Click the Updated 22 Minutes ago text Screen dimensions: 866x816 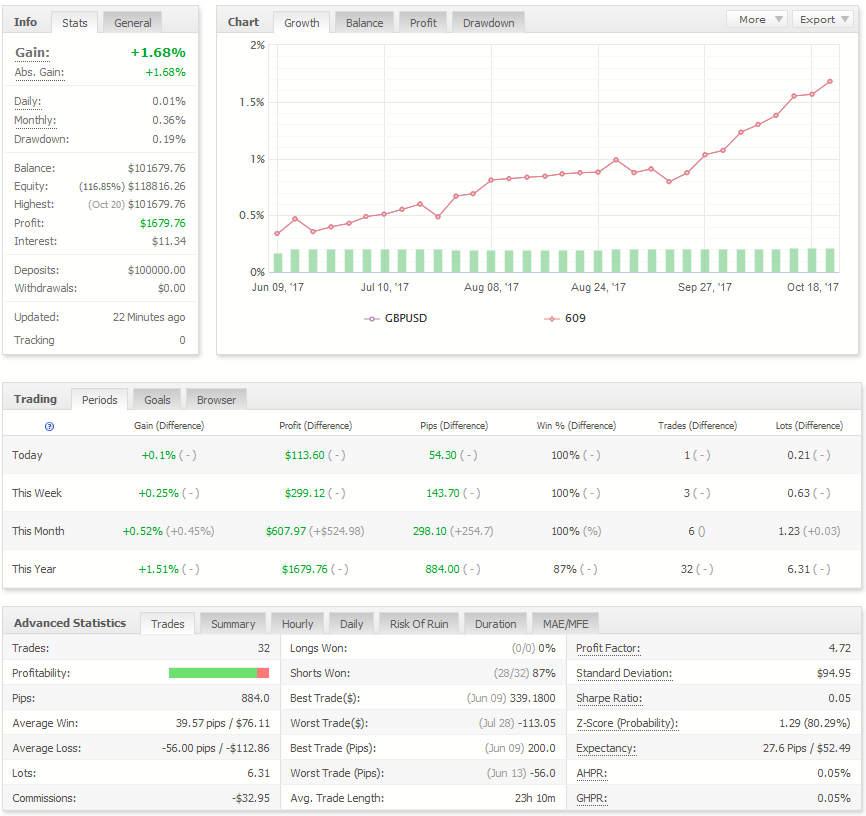149,318
